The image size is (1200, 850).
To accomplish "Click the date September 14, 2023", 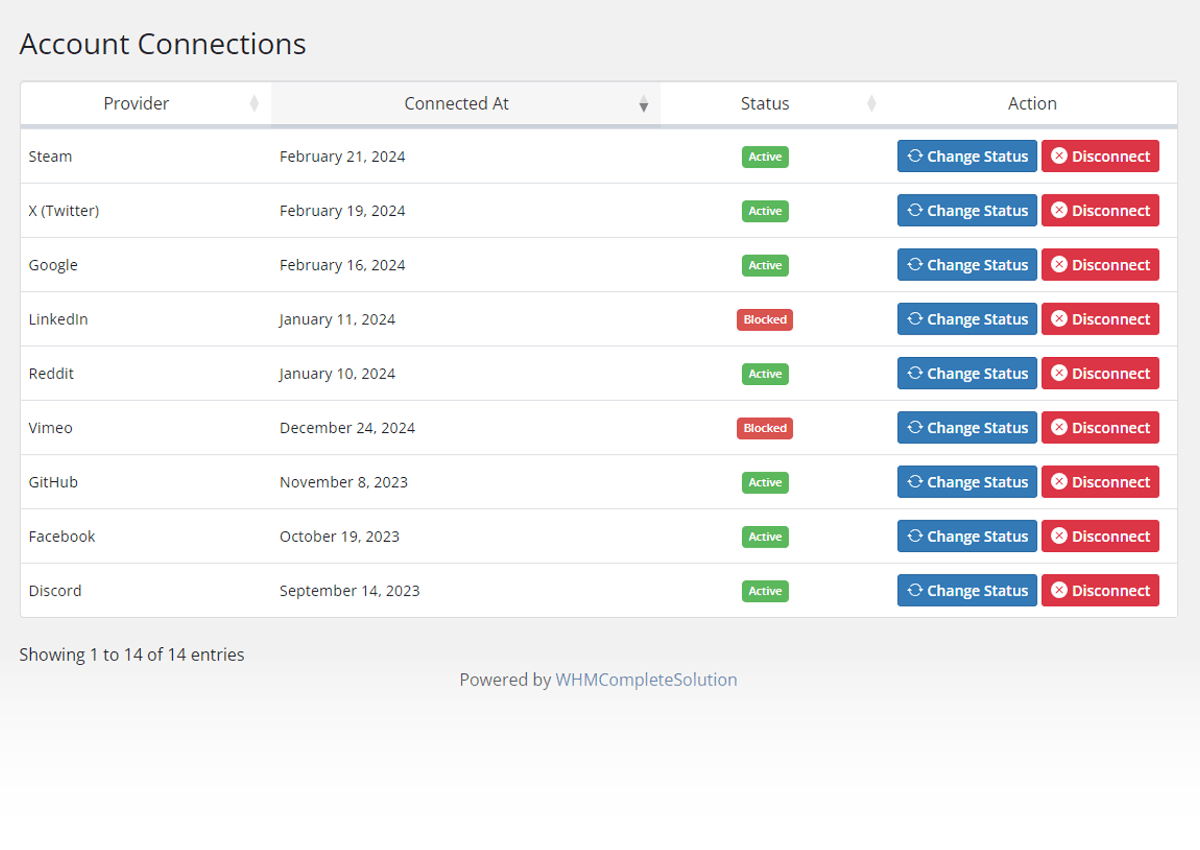I will (350, 590).
